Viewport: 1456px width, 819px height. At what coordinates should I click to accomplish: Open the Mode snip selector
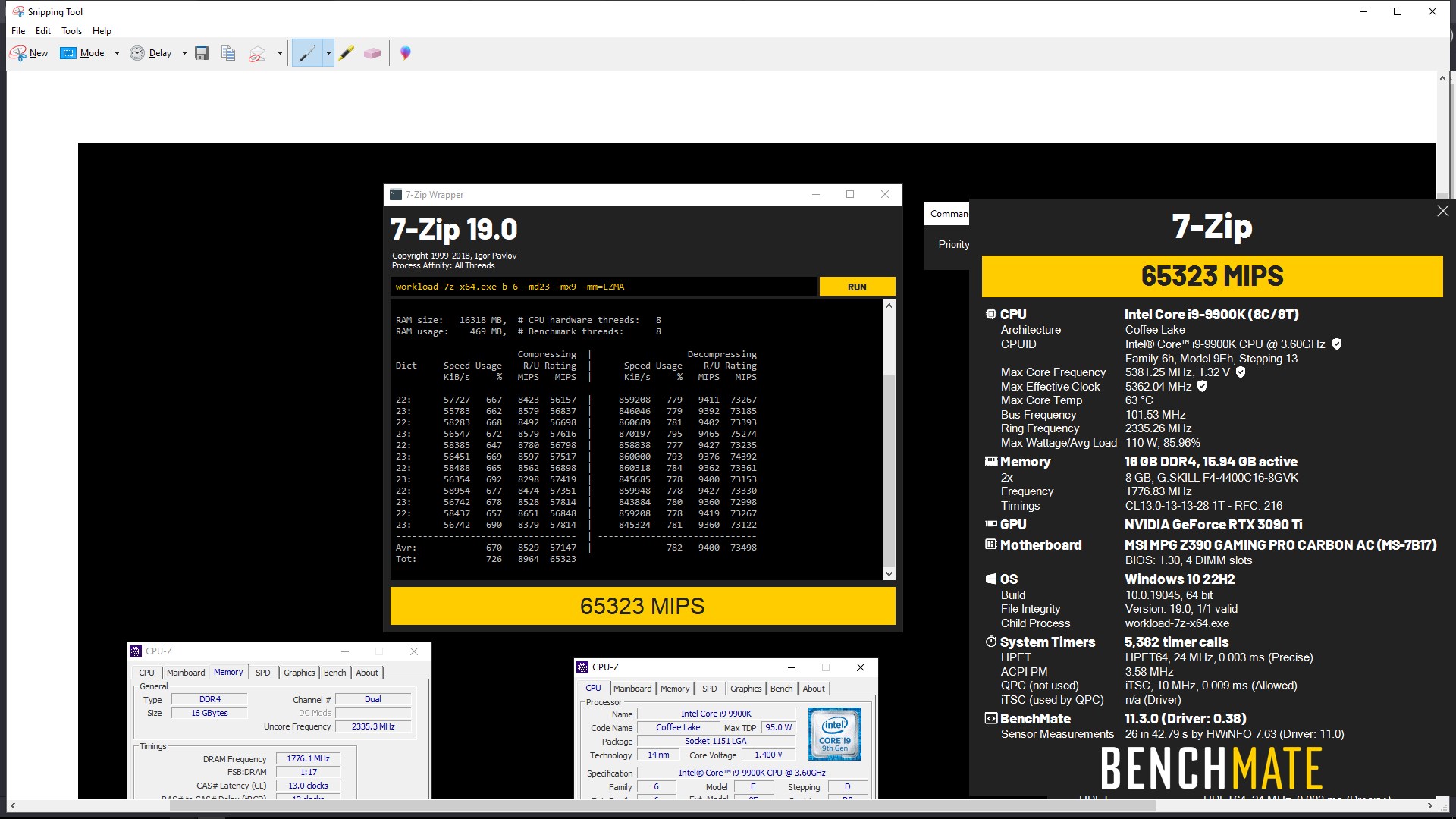click(x=82, y=53)
